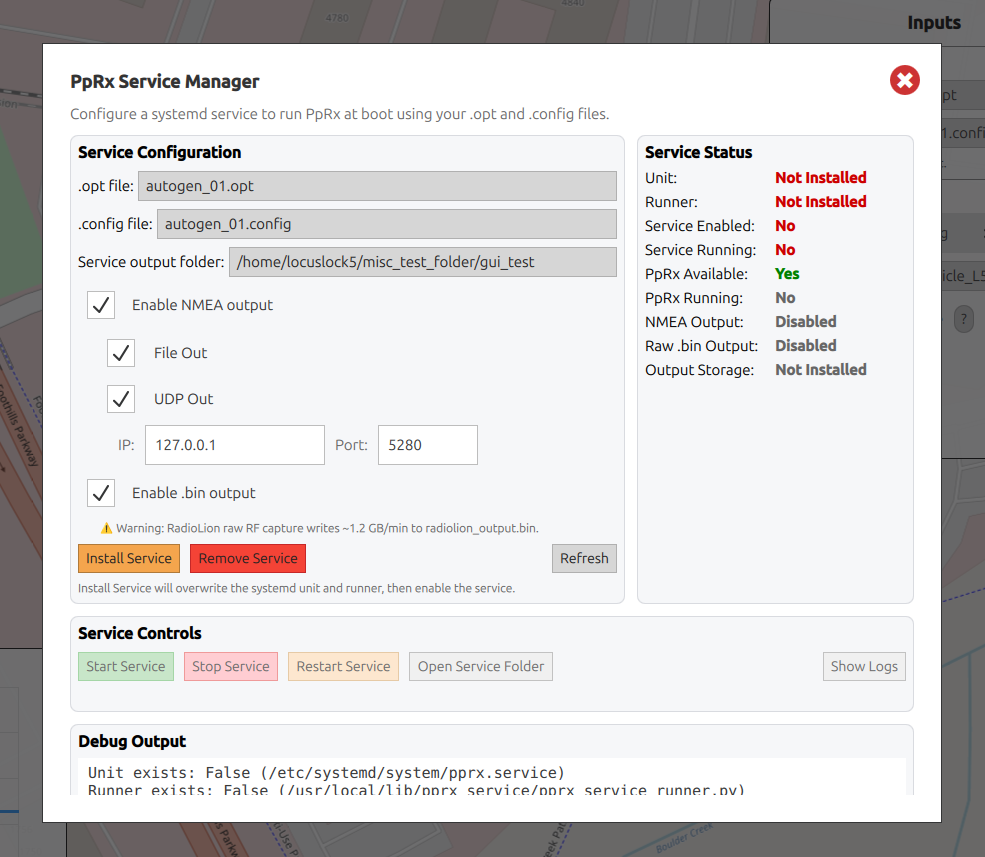Image resolution: width=985 pixels, height=857 pixels.
Task: Show the service logs
Action: (864, 667)
